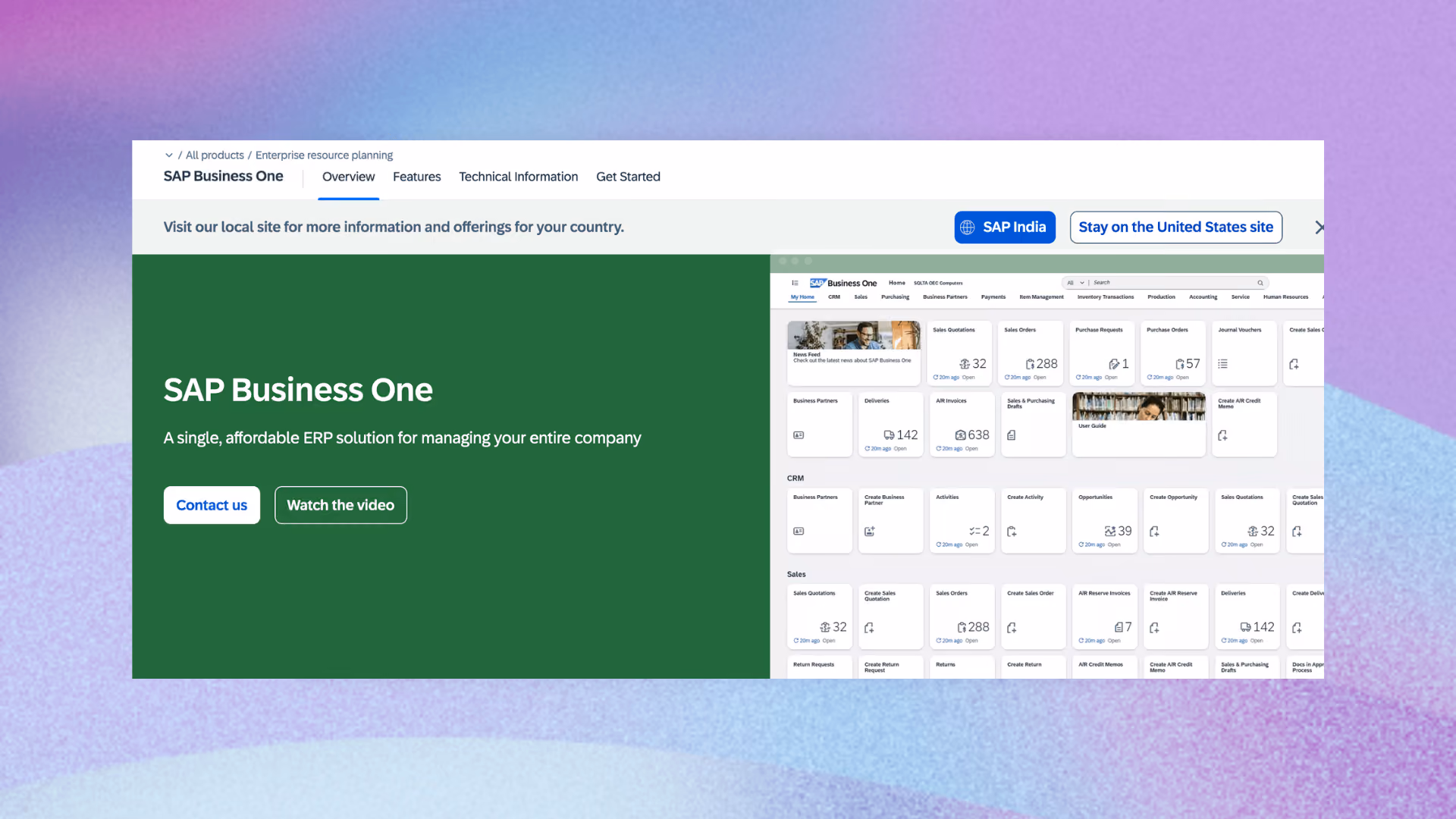Screen dimensions: 1456x819
Task: Click the A/R Invoices tile icon
Action: [960, 435]
